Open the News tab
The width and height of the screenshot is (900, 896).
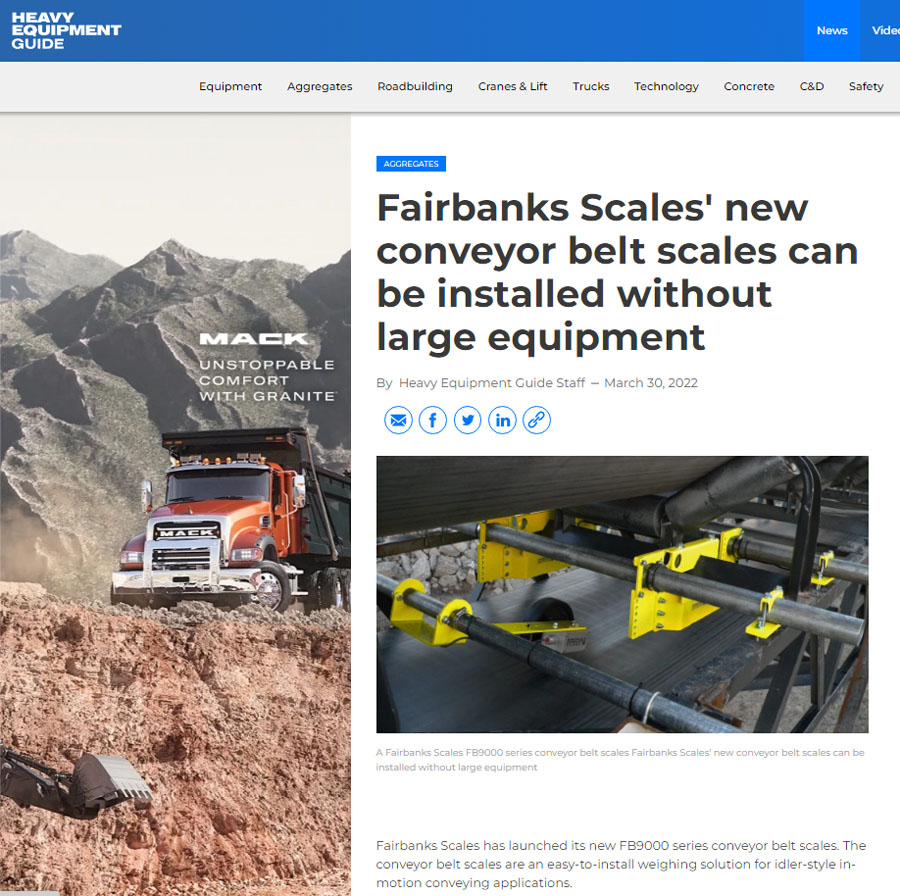(x=832, y=30)
